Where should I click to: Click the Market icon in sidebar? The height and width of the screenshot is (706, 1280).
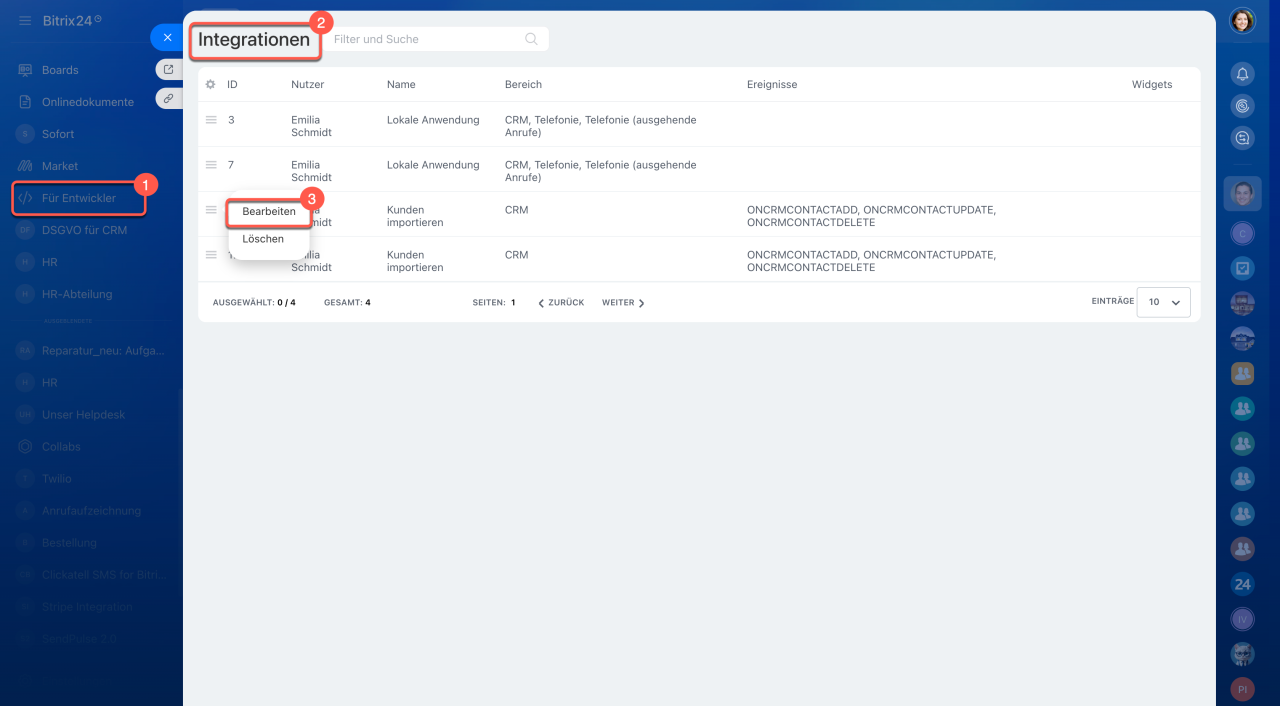(25, 166)
